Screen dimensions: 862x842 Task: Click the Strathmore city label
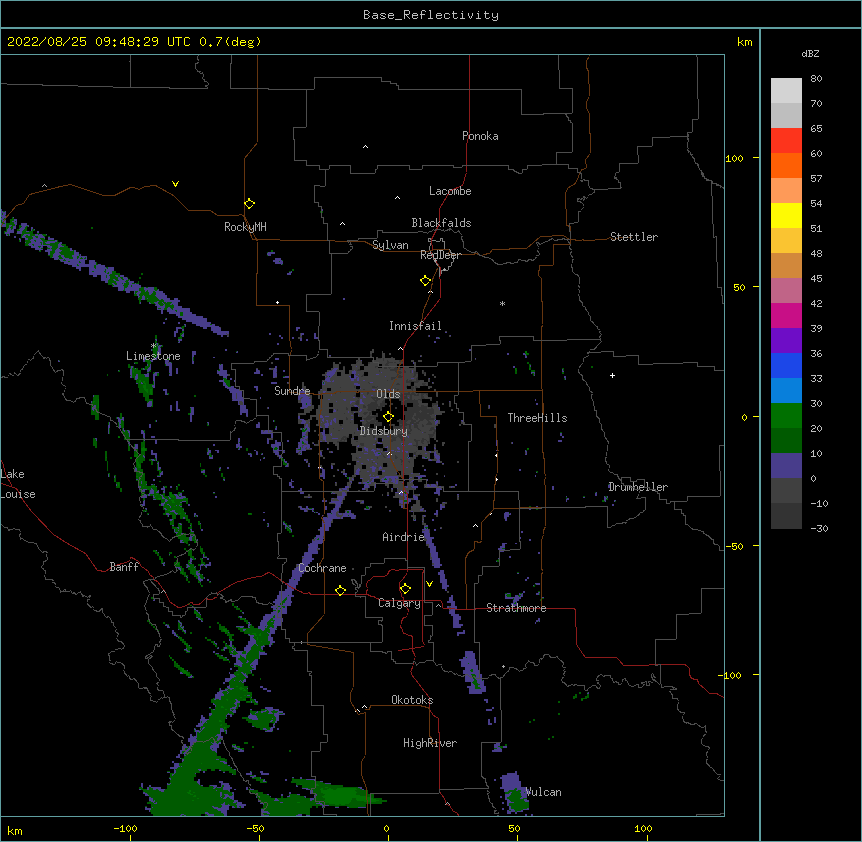[516, 608]
